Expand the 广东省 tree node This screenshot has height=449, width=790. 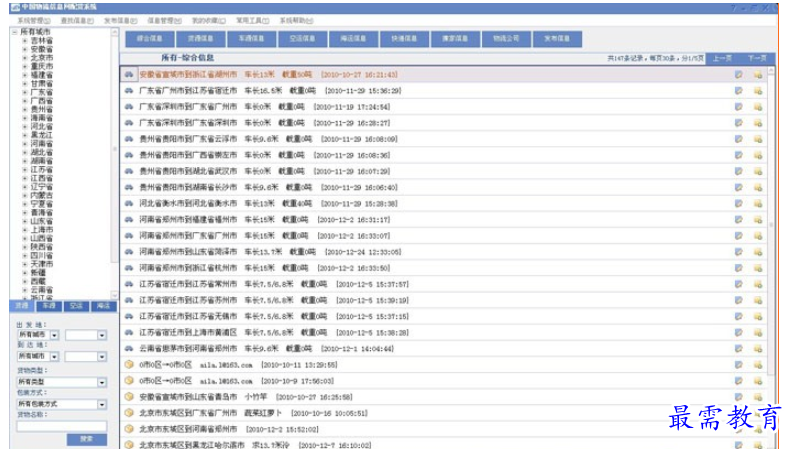(x=24, y=92)
